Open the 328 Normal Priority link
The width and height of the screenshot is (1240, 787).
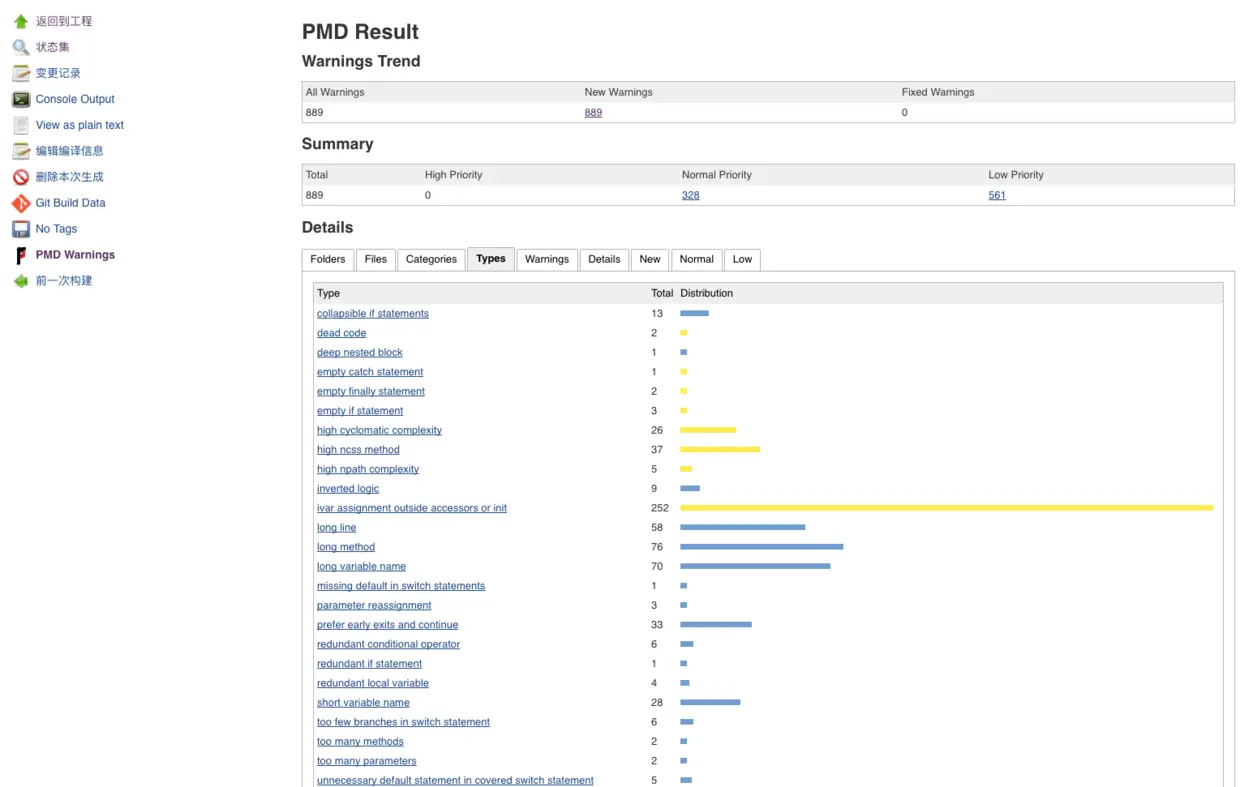pos(691,195)
